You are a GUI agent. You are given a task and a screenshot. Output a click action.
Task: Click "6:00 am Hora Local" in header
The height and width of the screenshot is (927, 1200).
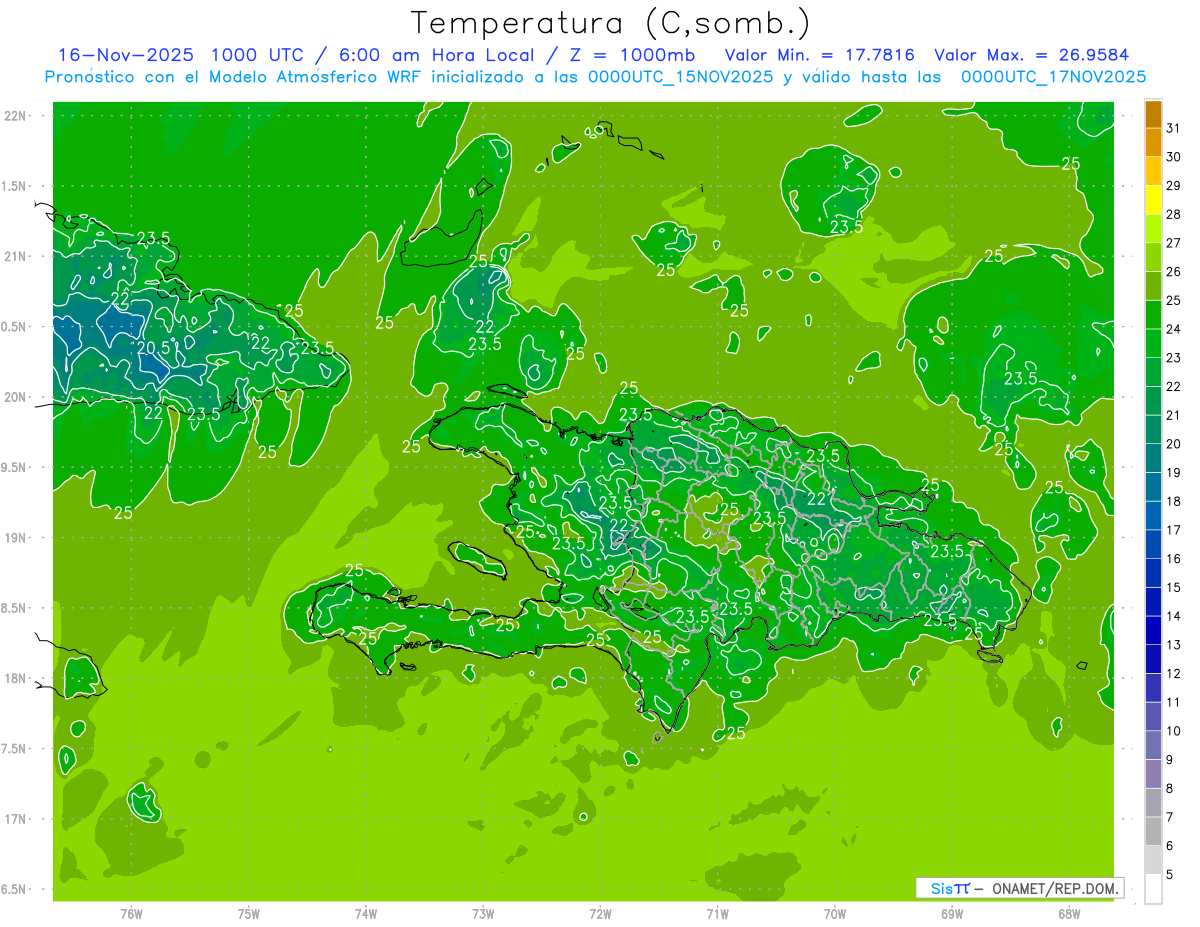(437, 55)
